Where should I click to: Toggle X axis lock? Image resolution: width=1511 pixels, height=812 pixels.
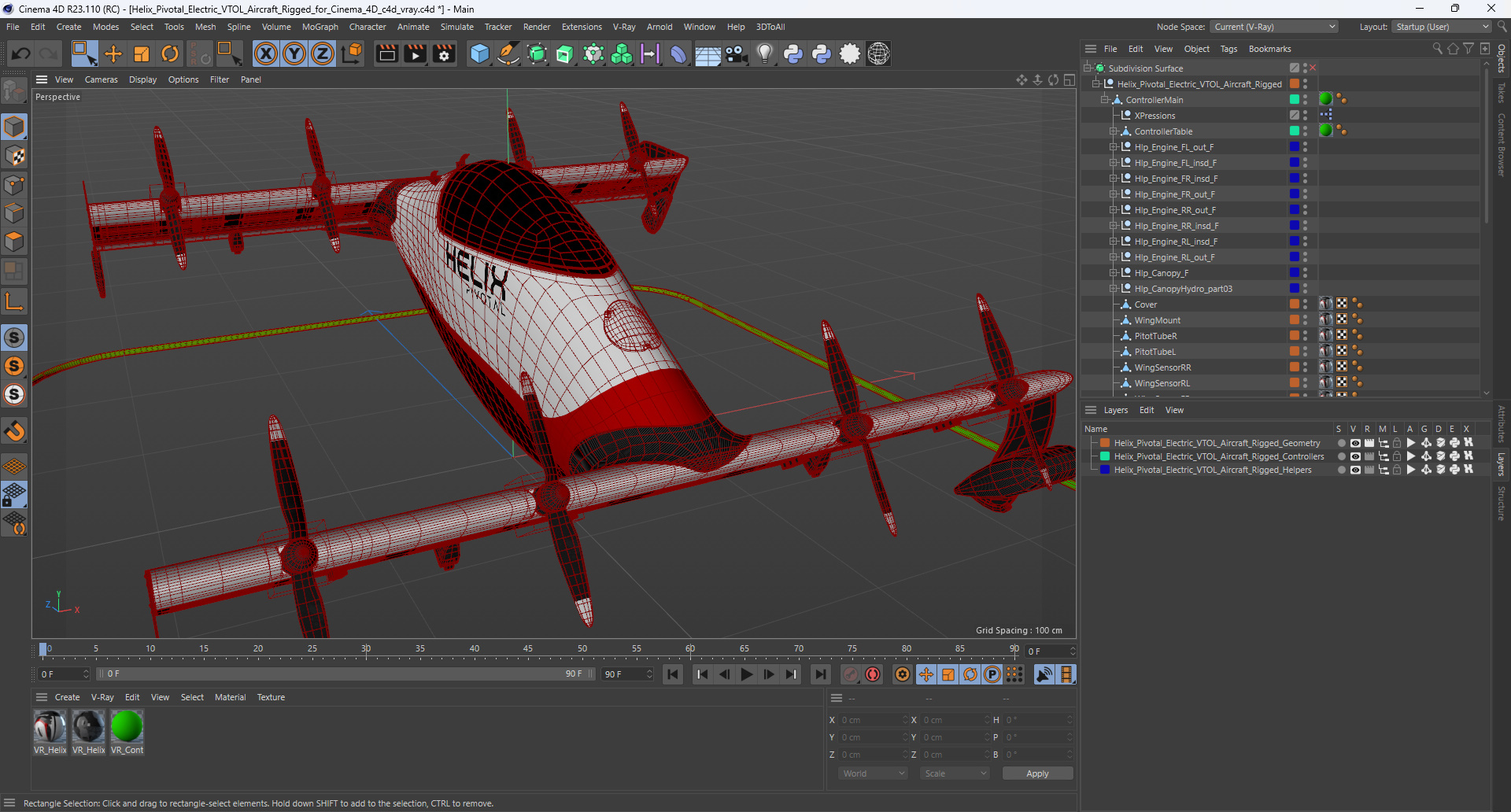point(266,54)
